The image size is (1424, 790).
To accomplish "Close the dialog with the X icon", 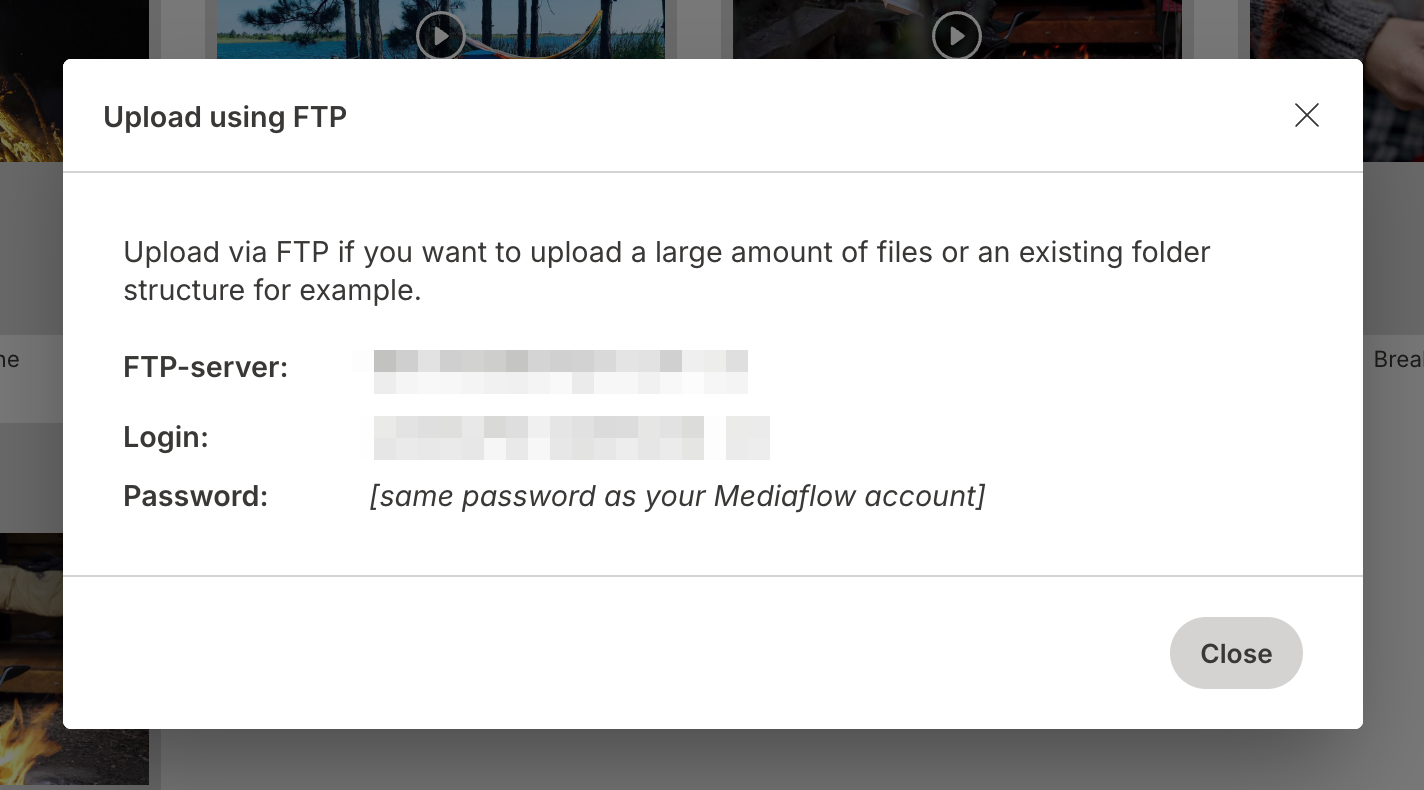I will pyautogui.click(x=1306, y=116).
